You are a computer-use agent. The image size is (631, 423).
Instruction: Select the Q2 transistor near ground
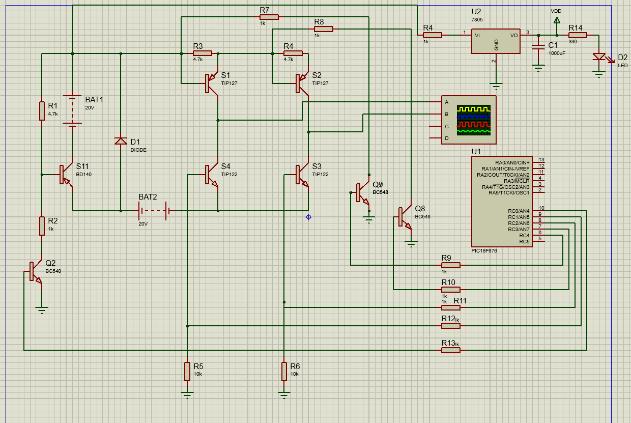[x=35, y=272]
